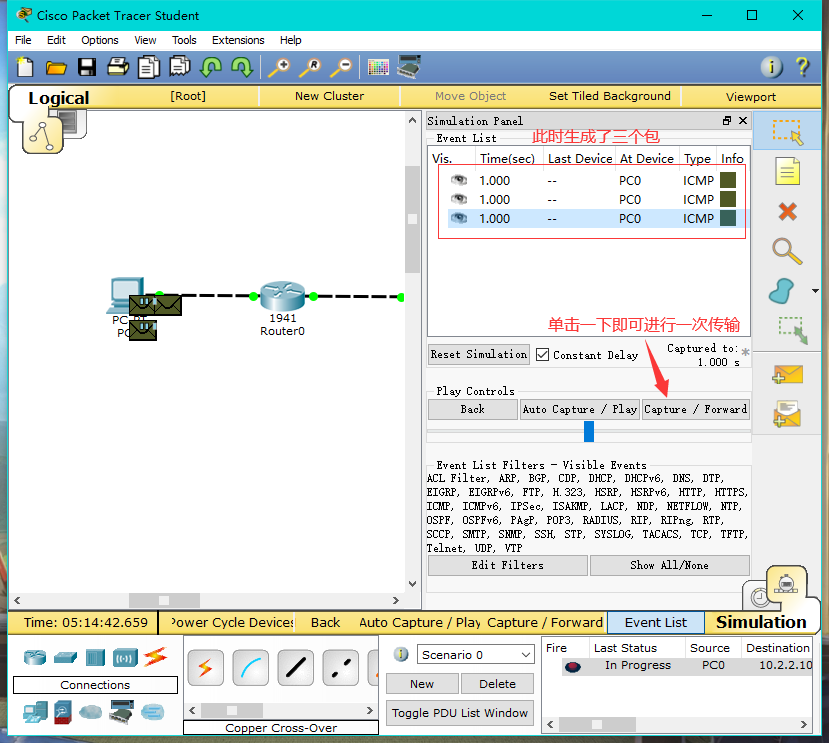The image size is (829, 743).
Task: Click workspace vertical scrollbar down arrow
Action: (x=412, y=584)
